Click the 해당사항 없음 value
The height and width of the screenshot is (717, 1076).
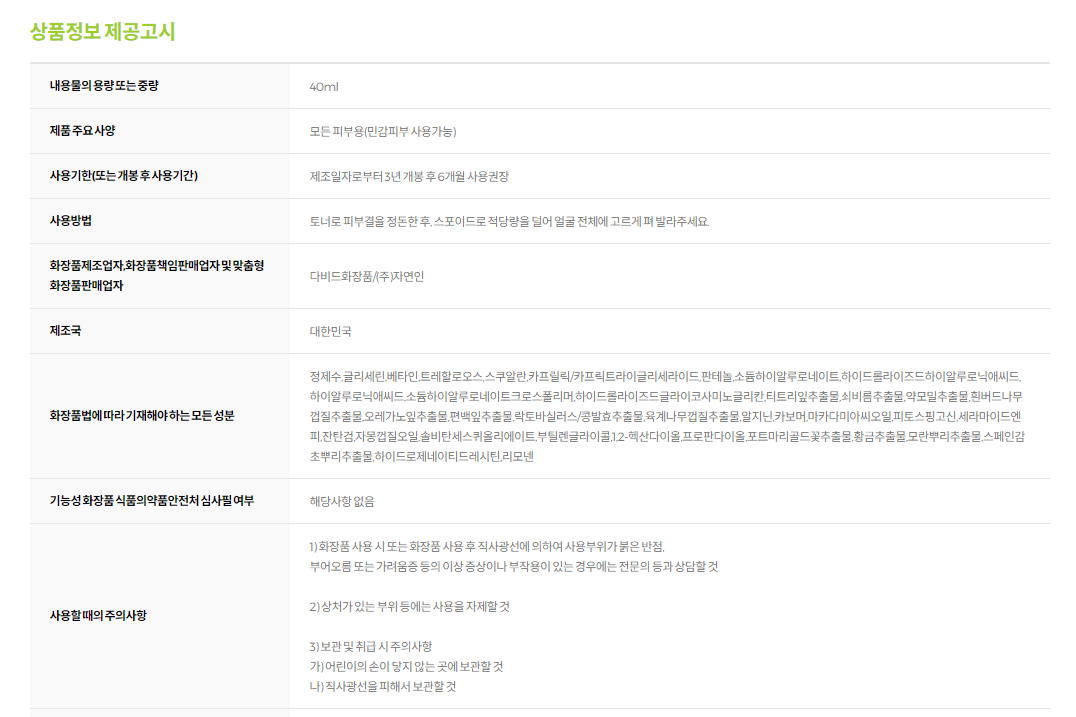(342, 501)
